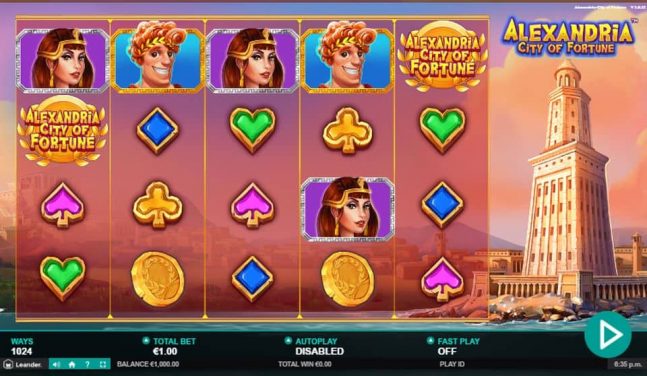Spin the reels with the play button

click(x=608, y=334)
